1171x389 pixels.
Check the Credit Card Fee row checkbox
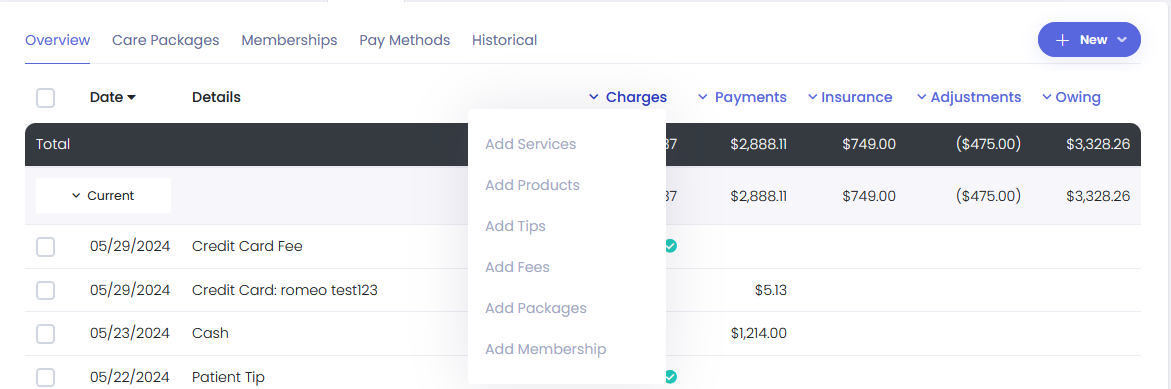46,246
